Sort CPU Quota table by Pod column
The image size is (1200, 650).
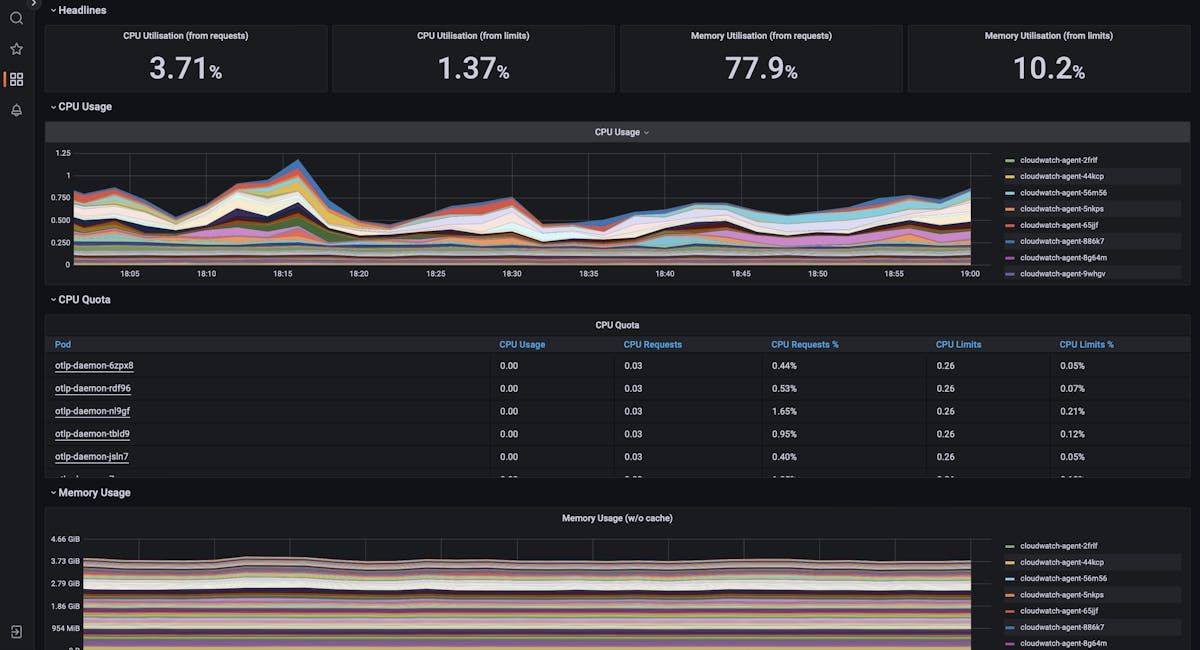point(62,344)
